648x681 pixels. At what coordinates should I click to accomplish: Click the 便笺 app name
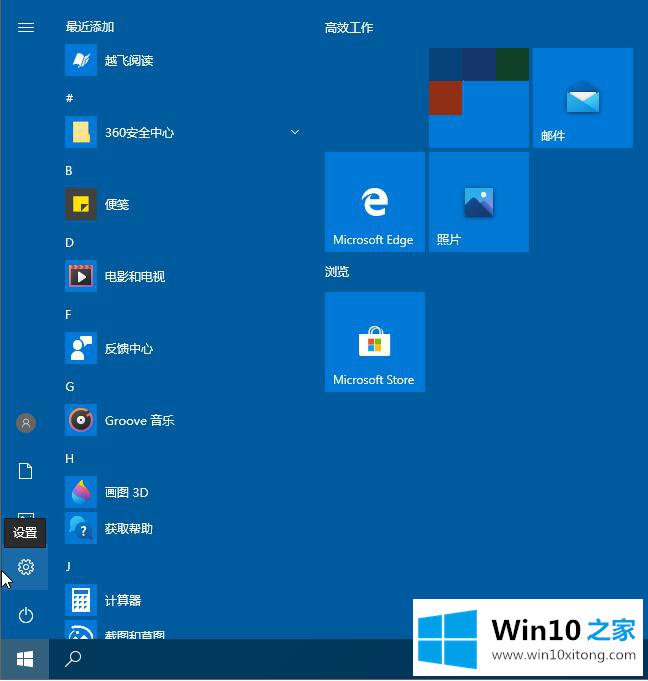(x=117, y=204)
